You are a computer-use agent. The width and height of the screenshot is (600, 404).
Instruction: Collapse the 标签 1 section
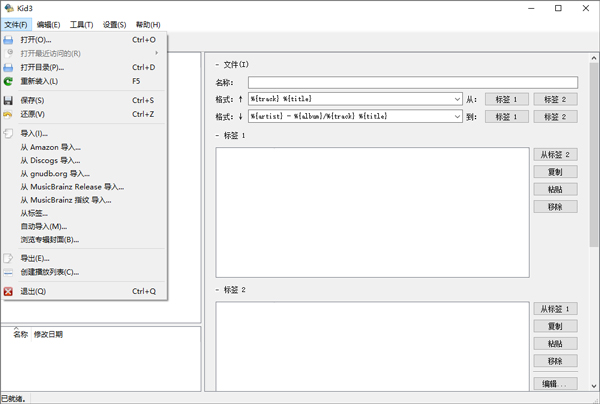point(217,135)
